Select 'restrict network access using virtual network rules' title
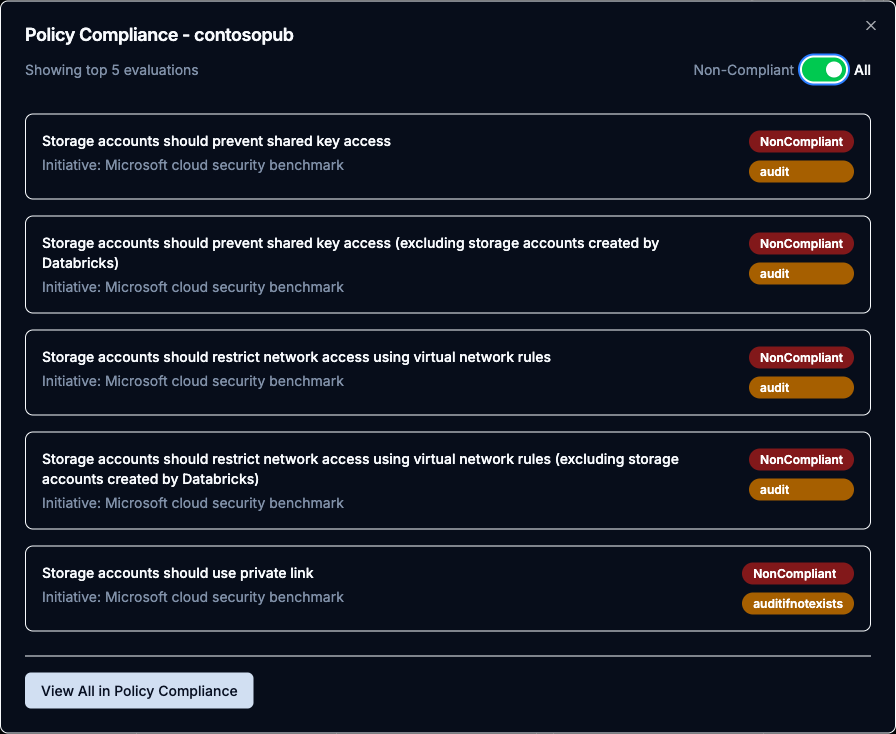The image size is (896, 734). point(296,357)
